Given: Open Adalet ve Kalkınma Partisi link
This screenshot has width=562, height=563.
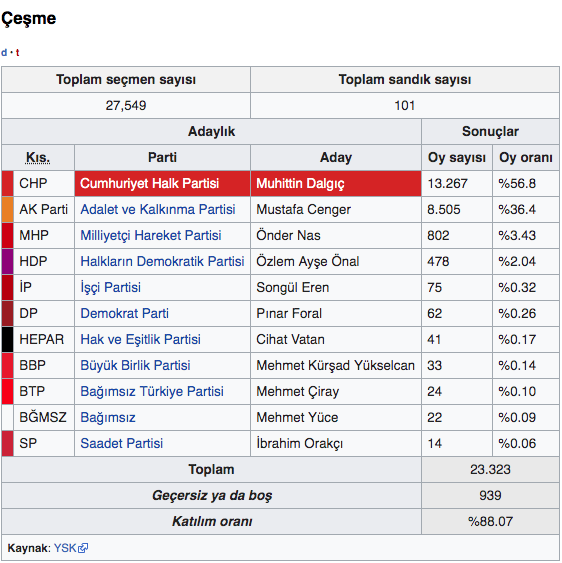Looking at the screenshot, I should (158, 209).
